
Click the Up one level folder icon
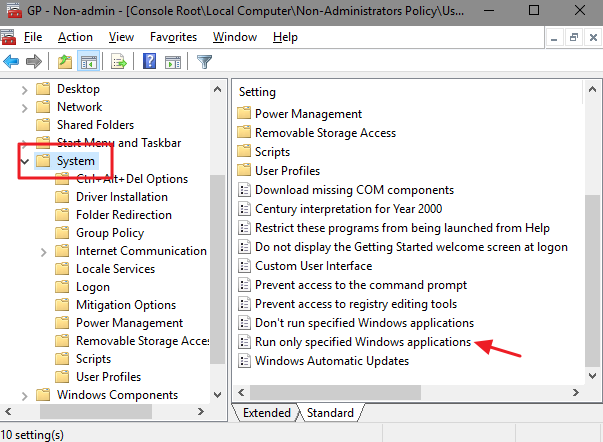65,62
